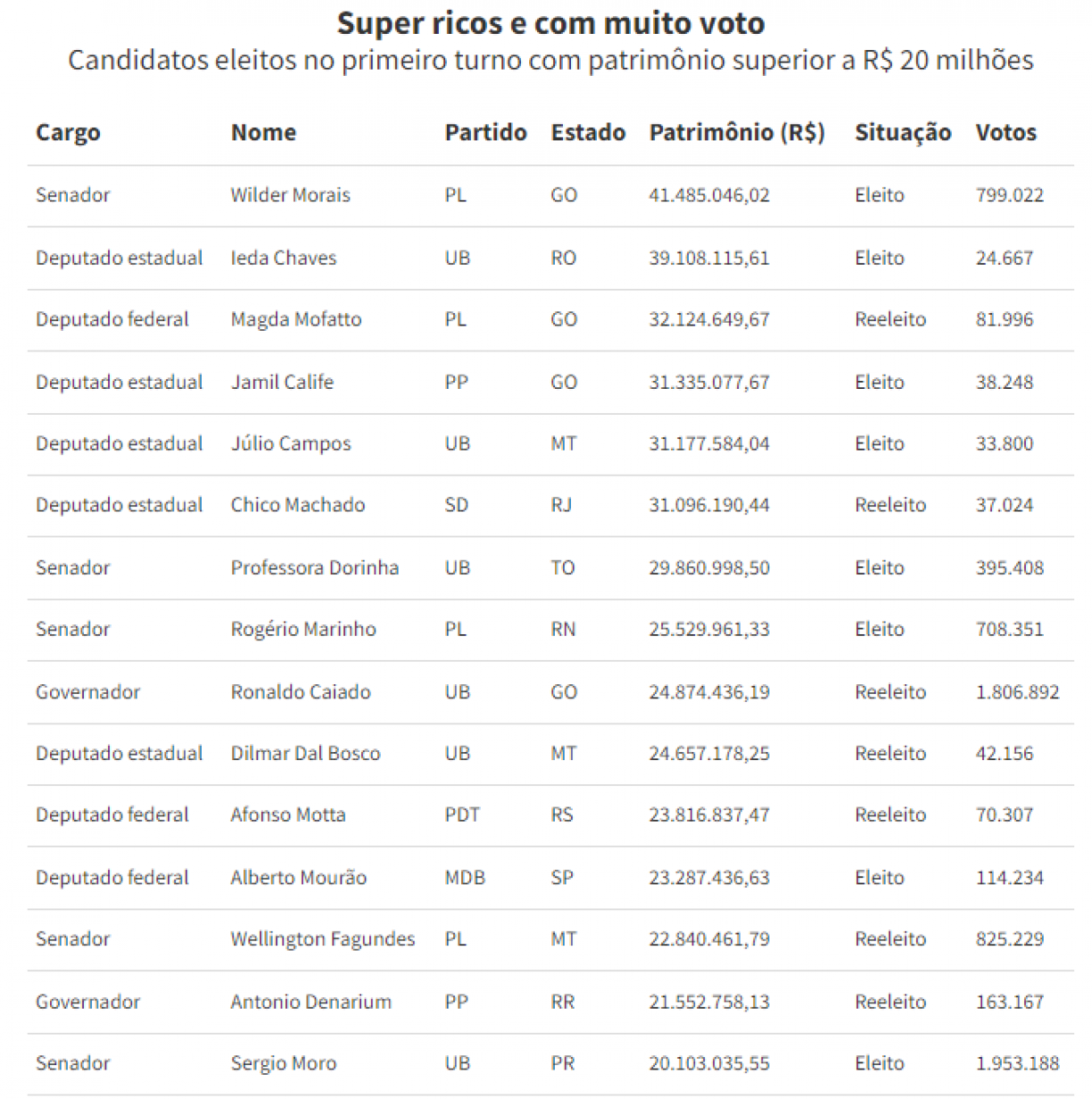Select the Wellington Fagundes name cell
1092x1099 pixels.
tap(323, 939)
